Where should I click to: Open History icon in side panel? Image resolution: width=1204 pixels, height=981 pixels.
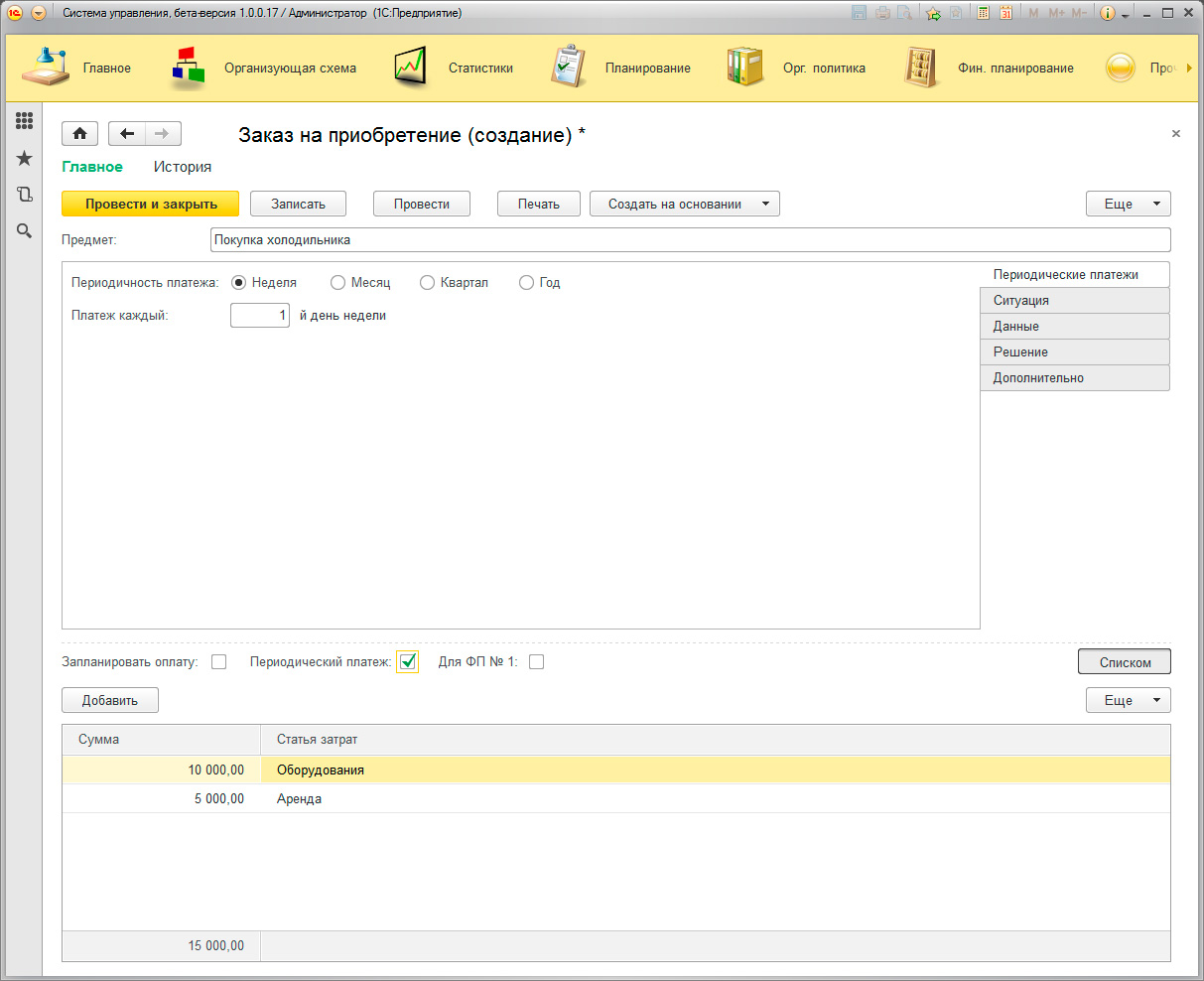pyautogui.click(x=24, y=195)
